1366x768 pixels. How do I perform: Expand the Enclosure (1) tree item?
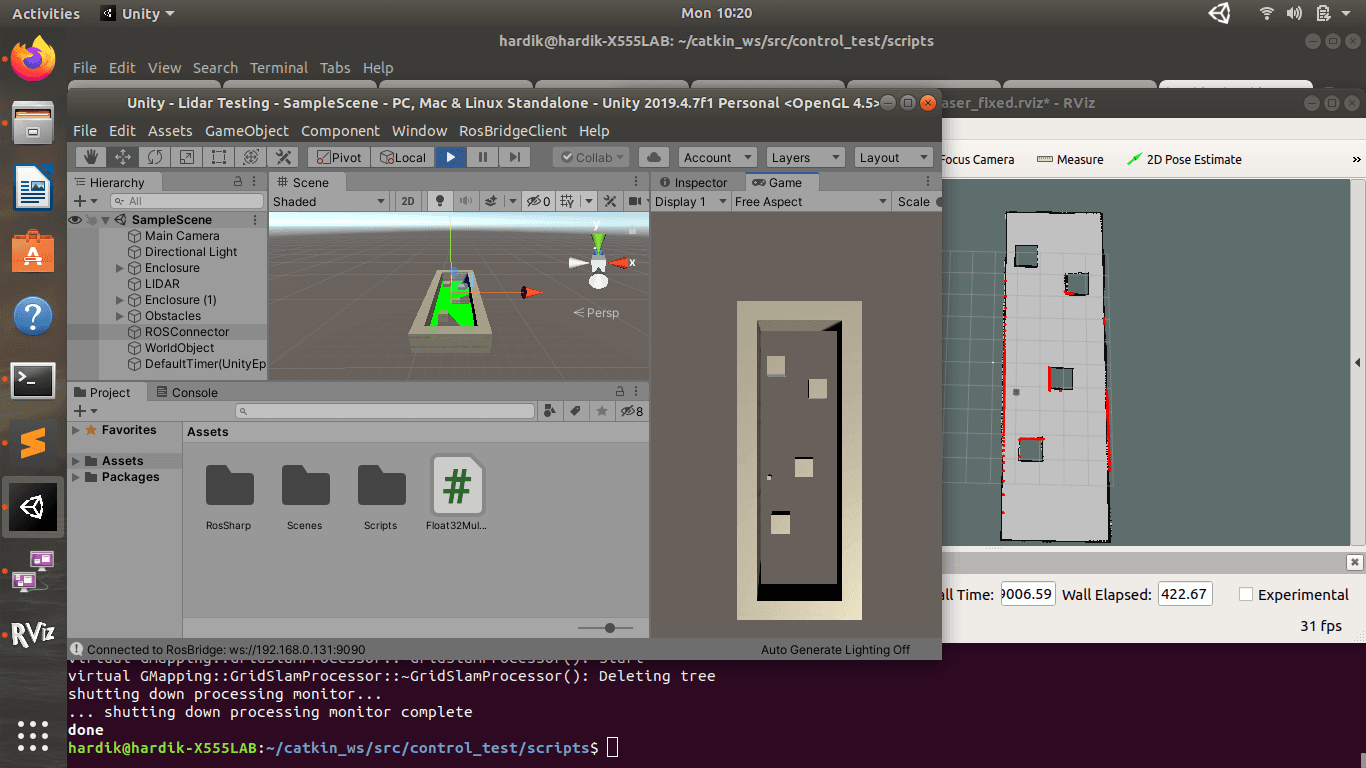coord(120,300)
